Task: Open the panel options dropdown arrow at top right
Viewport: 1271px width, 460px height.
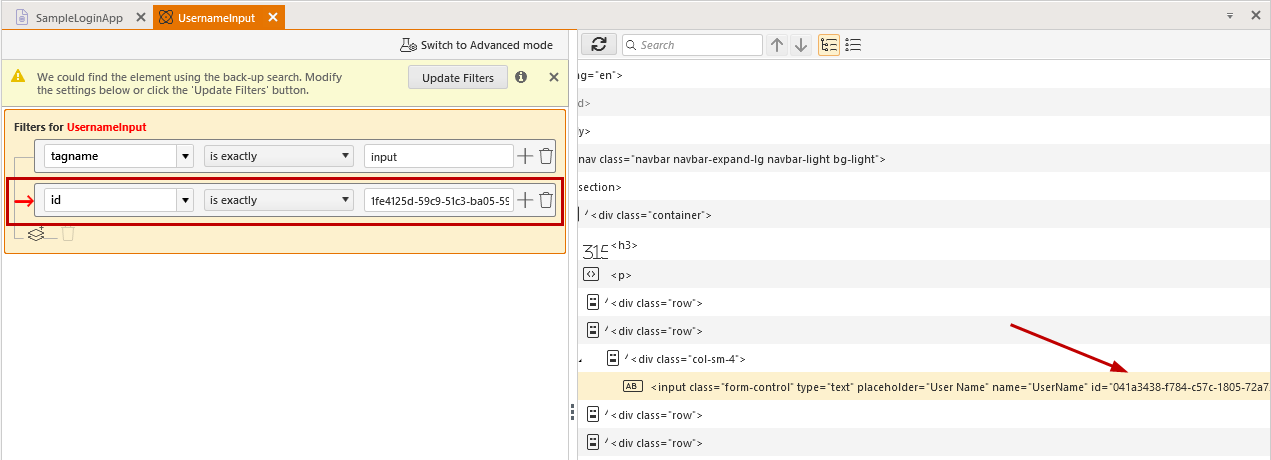Action: [x=1230, y=17]
